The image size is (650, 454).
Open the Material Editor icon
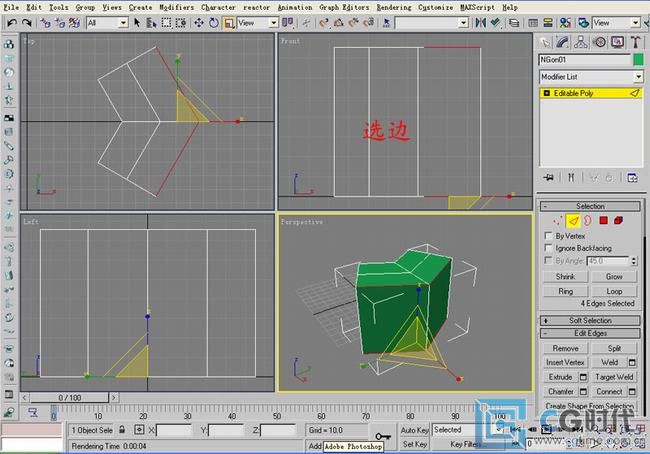click(x=565, y=23)
